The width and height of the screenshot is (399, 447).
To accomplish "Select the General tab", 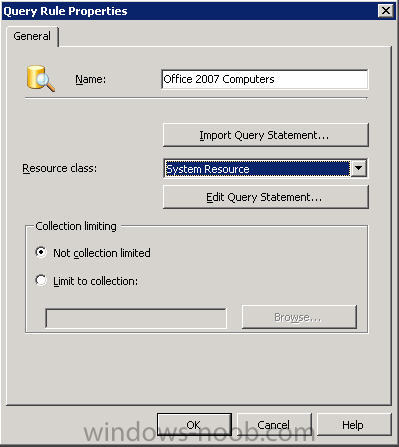I will pyautogui.click(x=32, y=36).
